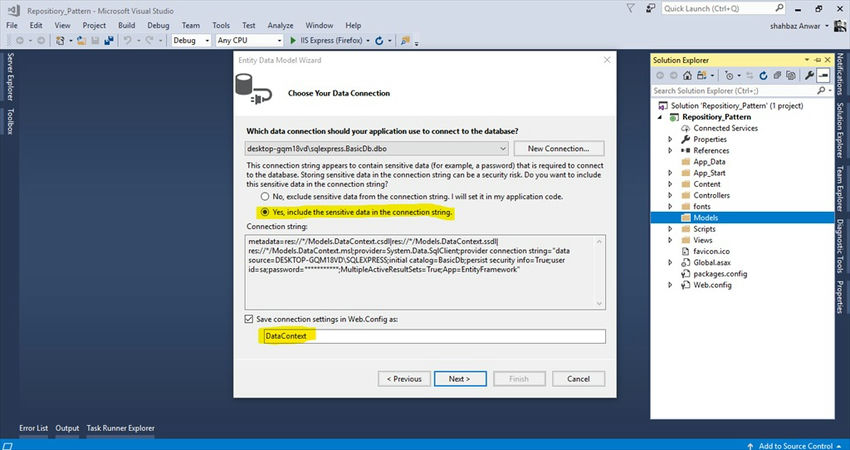Click the Switch Views icon in Solution Explorer

click(x=702, y=75)
